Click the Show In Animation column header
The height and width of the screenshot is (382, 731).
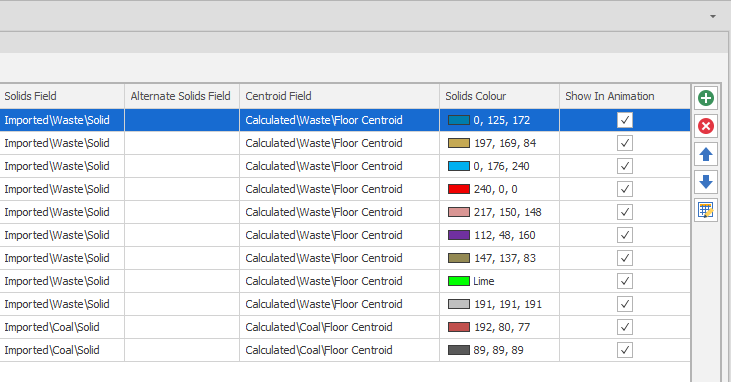[x=625, y=96]
